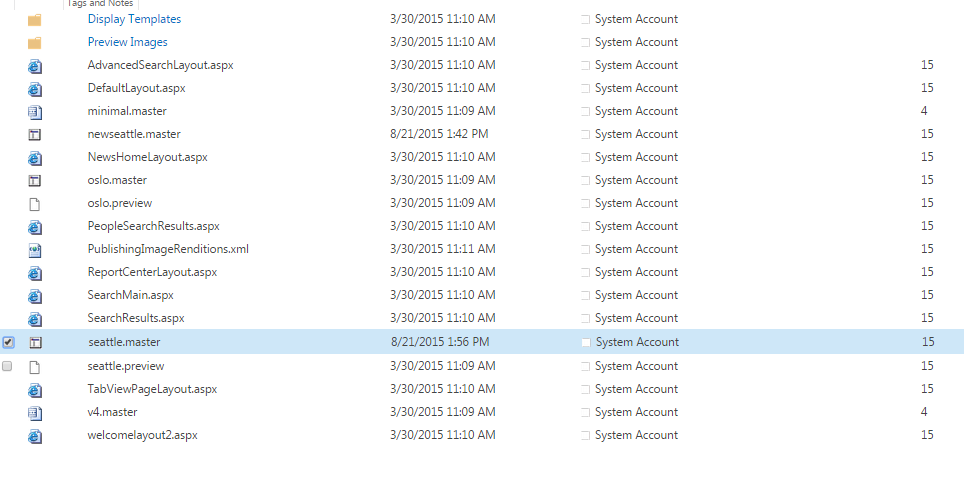Open the welcomelayout2.aspx file name
This screenshot has width=964, height=479.
[143, 435]
